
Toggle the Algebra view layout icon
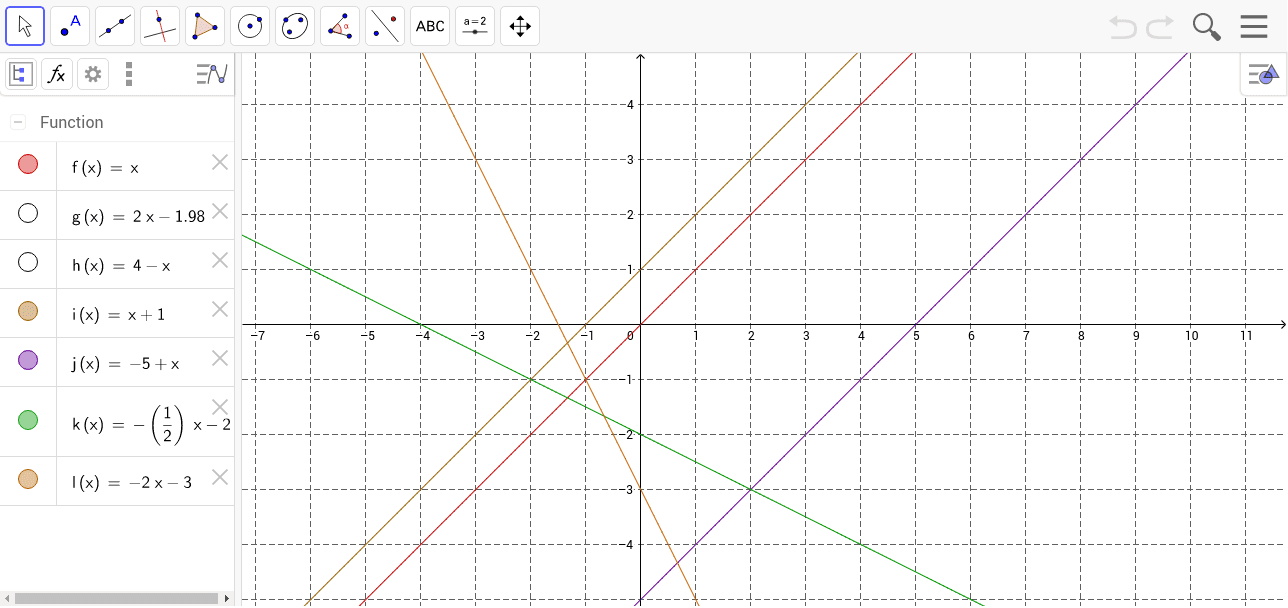pos(20,73)
